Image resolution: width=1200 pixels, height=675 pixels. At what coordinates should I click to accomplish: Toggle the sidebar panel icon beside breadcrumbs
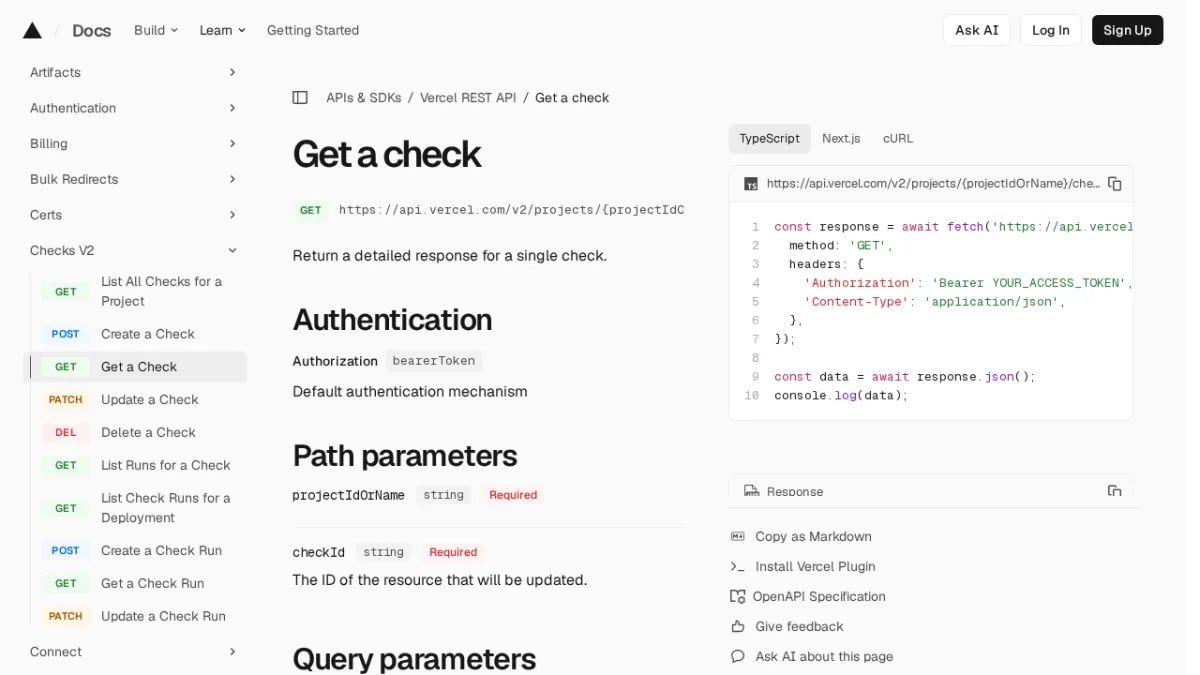[300, 97]
